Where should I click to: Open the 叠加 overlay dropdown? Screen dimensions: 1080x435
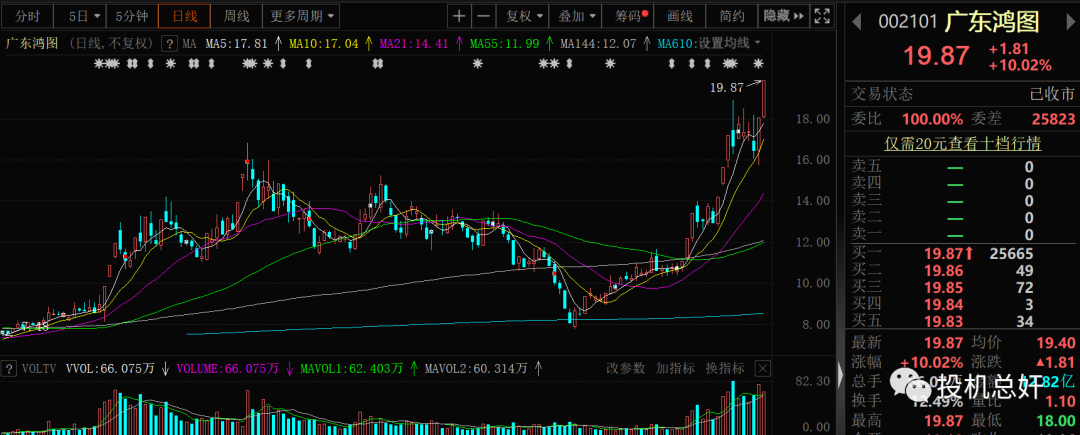coord(577,16)
